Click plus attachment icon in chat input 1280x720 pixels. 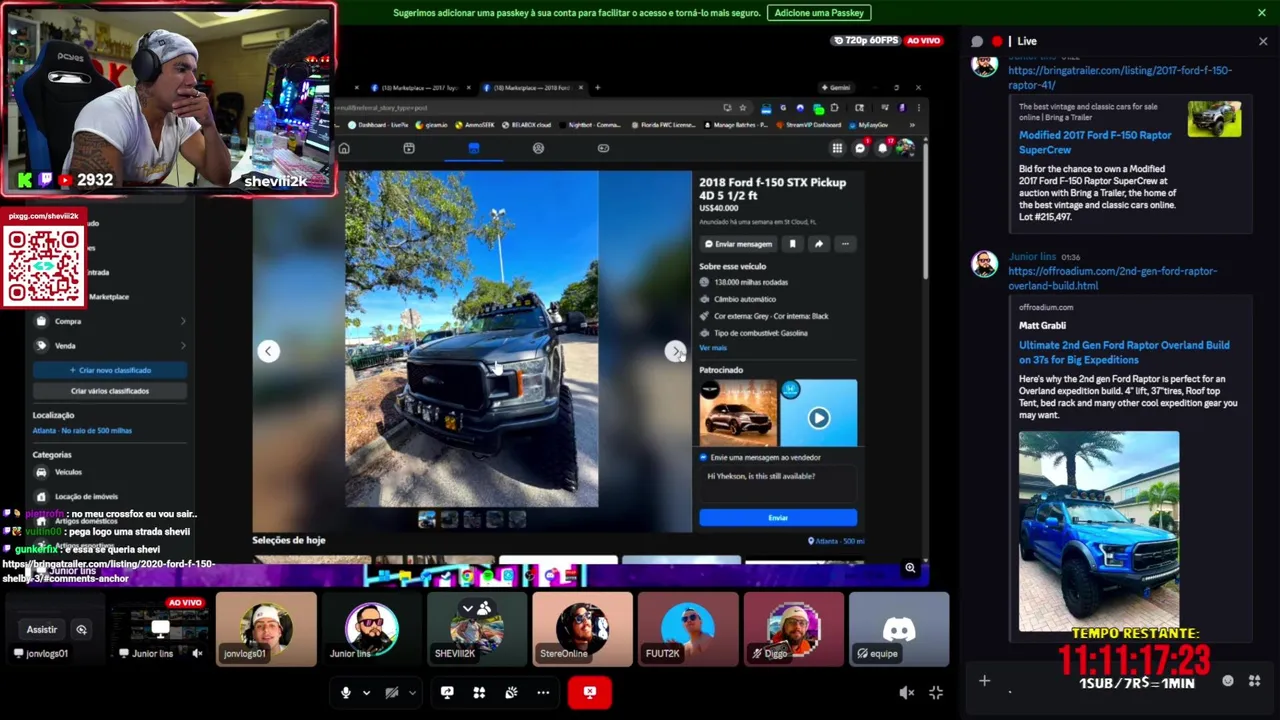984,681
